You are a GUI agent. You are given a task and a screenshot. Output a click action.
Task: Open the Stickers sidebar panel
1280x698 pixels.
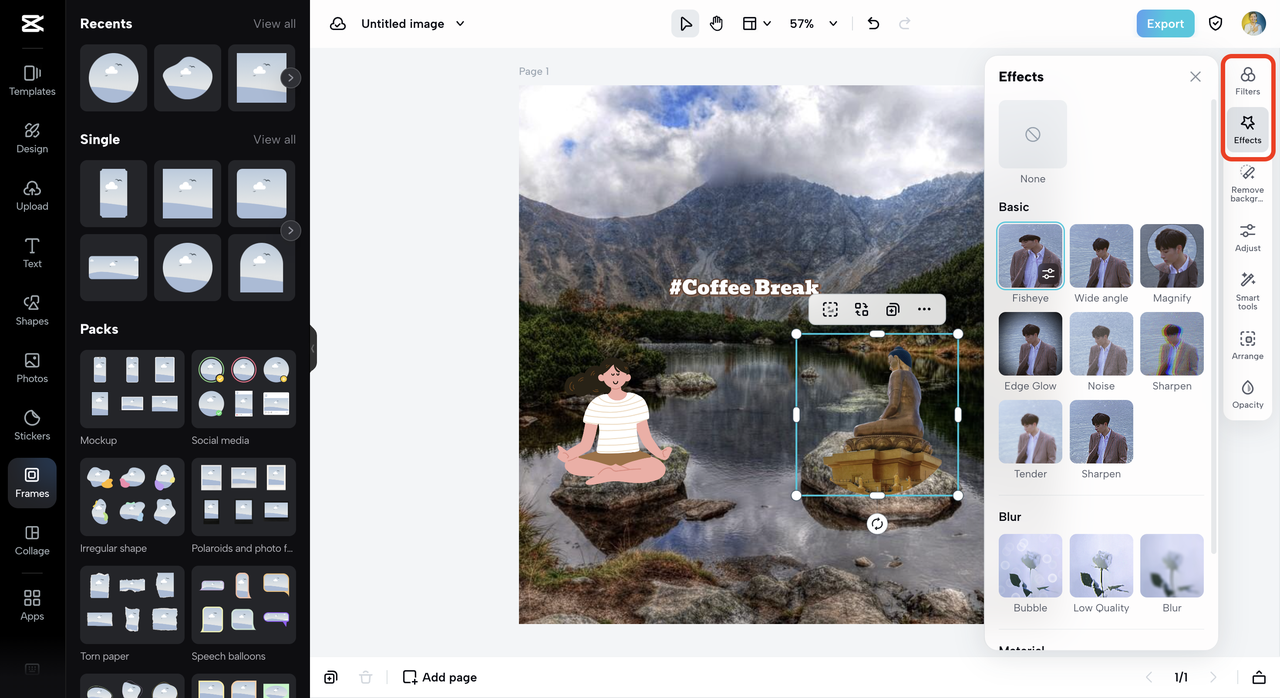(32, 425)
